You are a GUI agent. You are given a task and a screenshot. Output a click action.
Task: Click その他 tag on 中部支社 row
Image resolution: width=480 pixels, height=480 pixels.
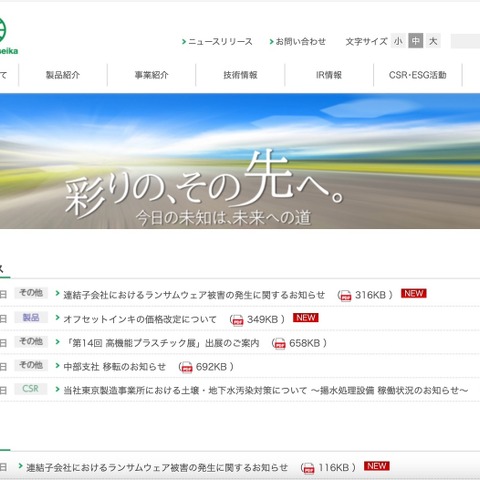[x=31, y=365]
